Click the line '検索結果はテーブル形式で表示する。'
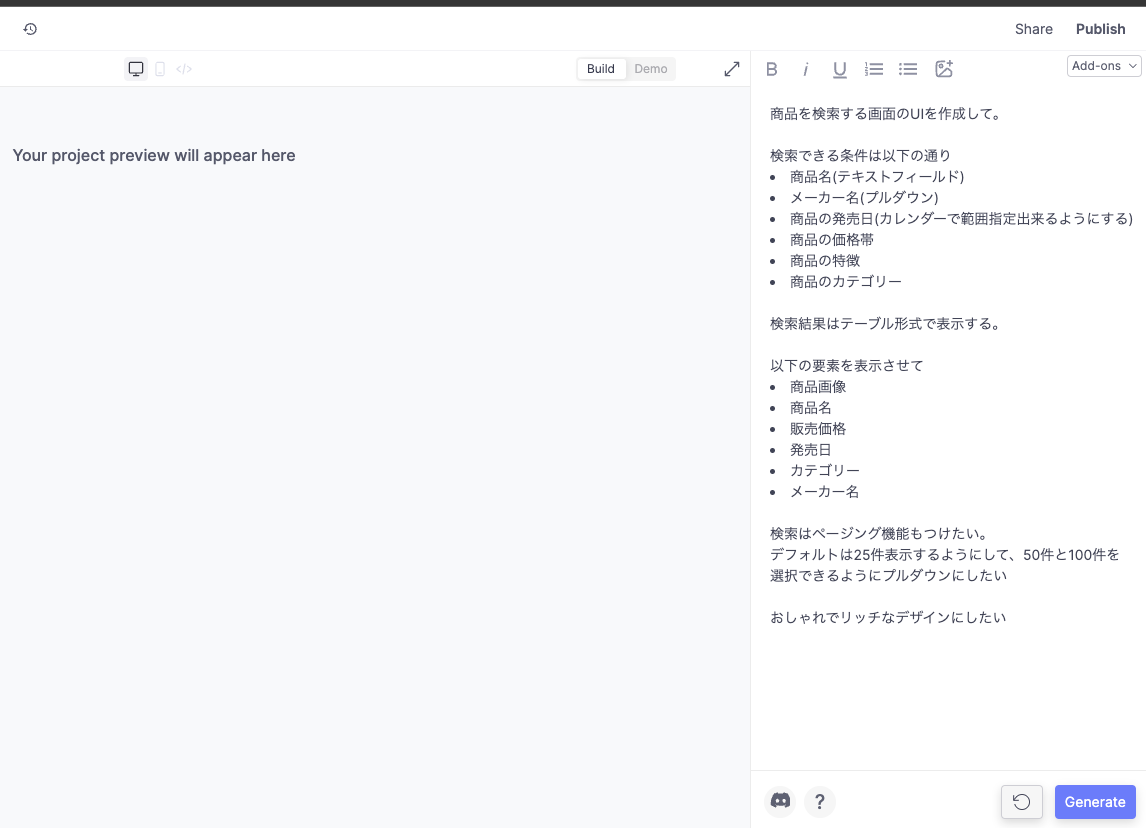Image resolution: width=1146 pixels, height=828 pixels. click(887, 324)
